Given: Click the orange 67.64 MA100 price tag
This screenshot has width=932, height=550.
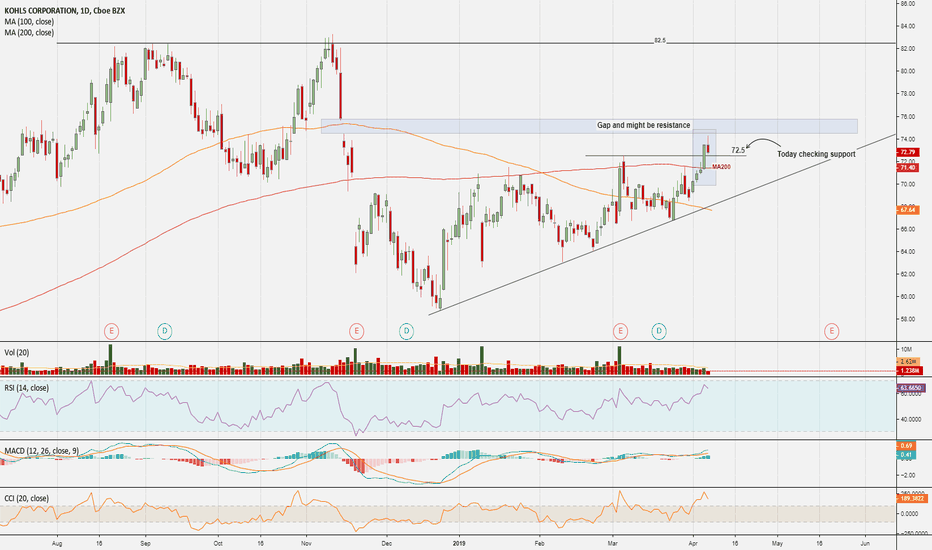Looking at the screenshot, I should tap(909, 210).
